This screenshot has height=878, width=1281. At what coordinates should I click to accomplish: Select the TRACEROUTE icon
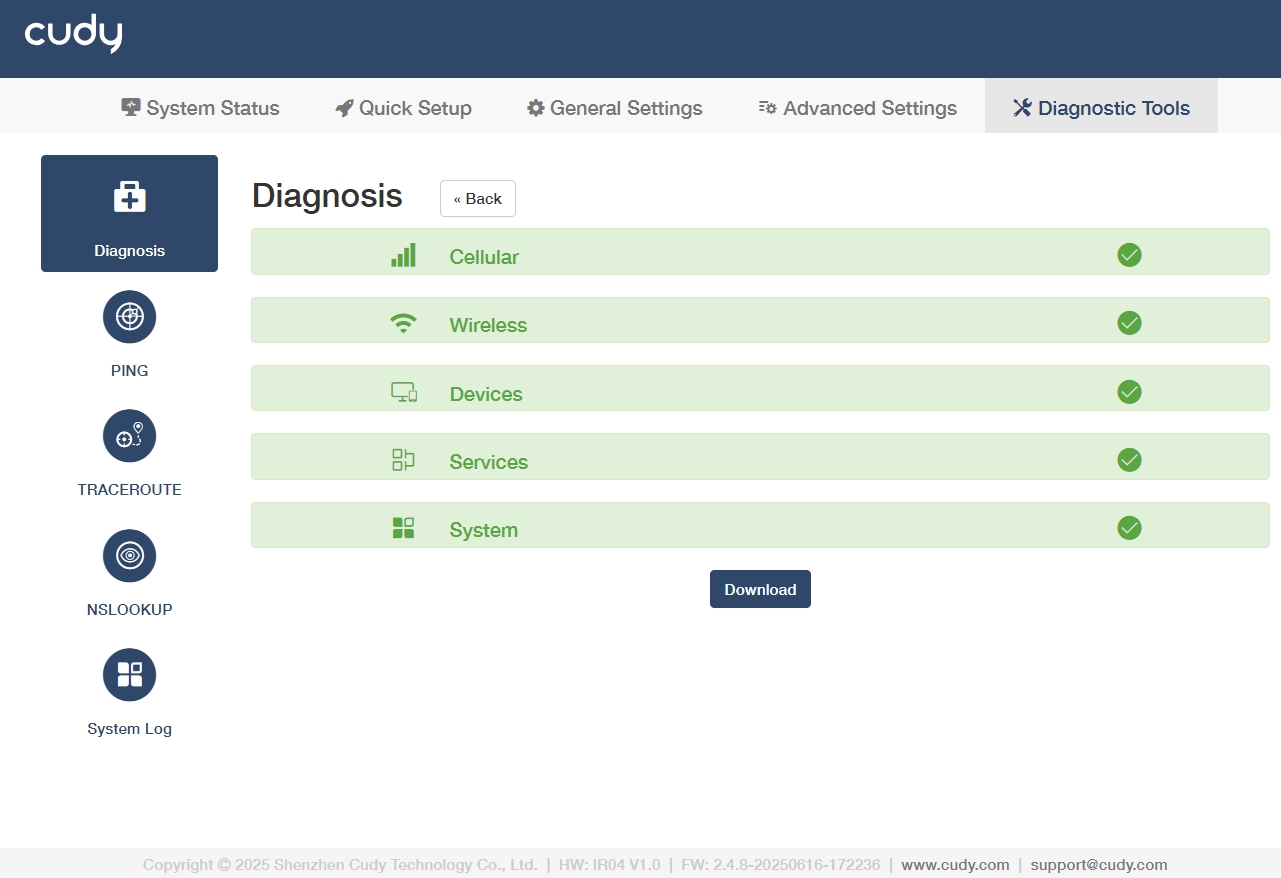129,436
